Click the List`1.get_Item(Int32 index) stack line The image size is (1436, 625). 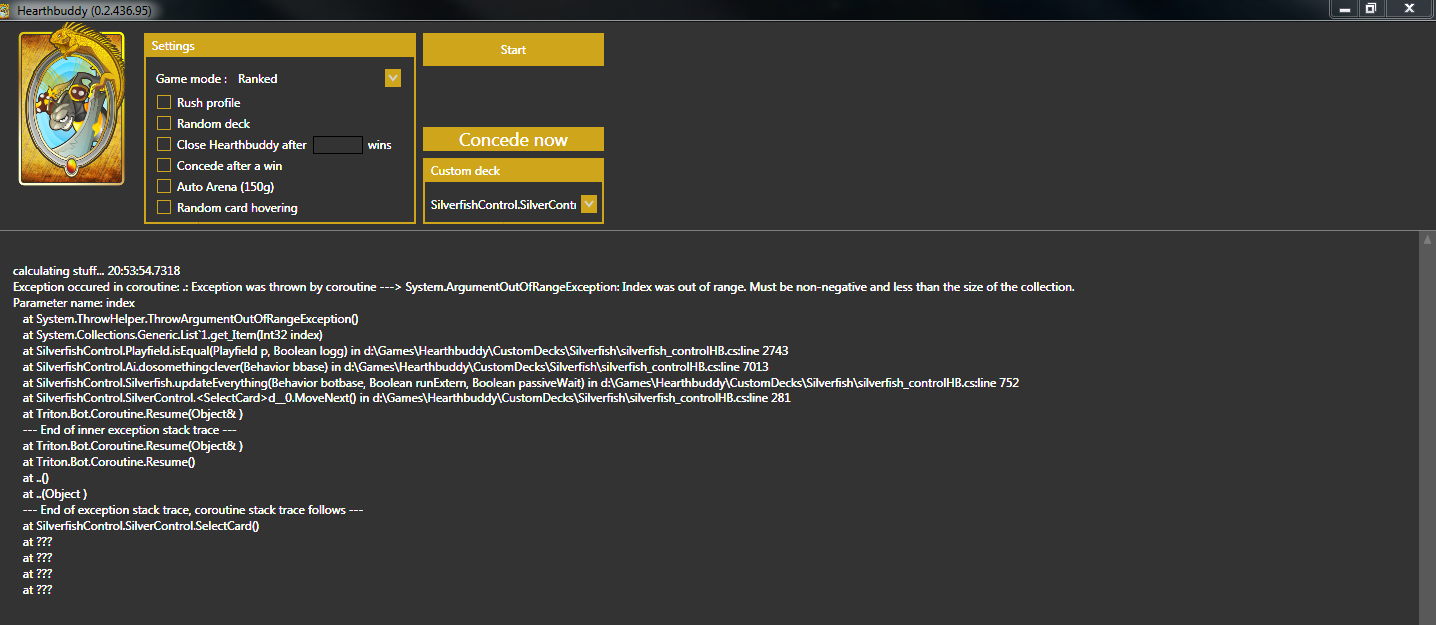click(x=172, y=335)
